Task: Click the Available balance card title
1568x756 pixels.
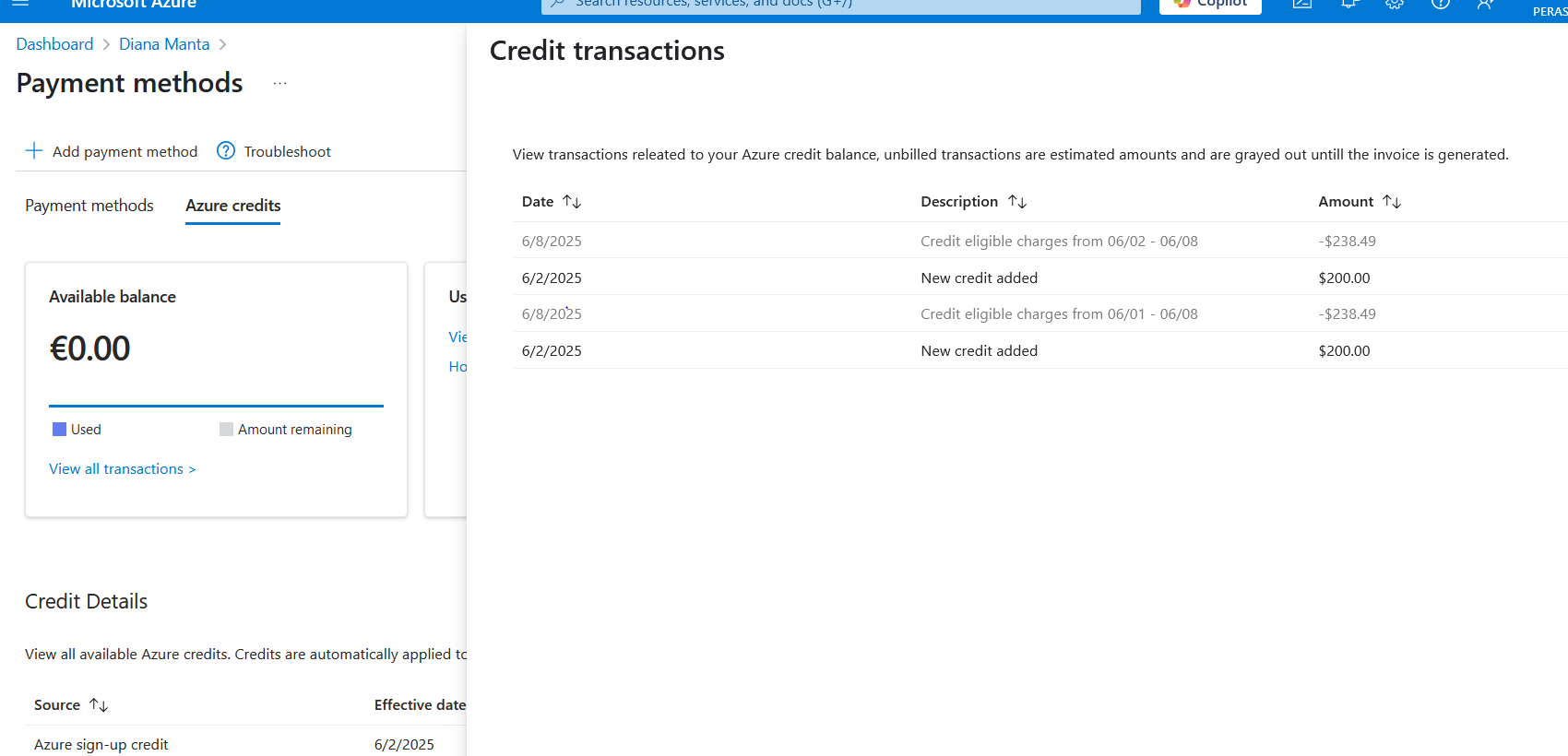Action: (x=113, y=297)
